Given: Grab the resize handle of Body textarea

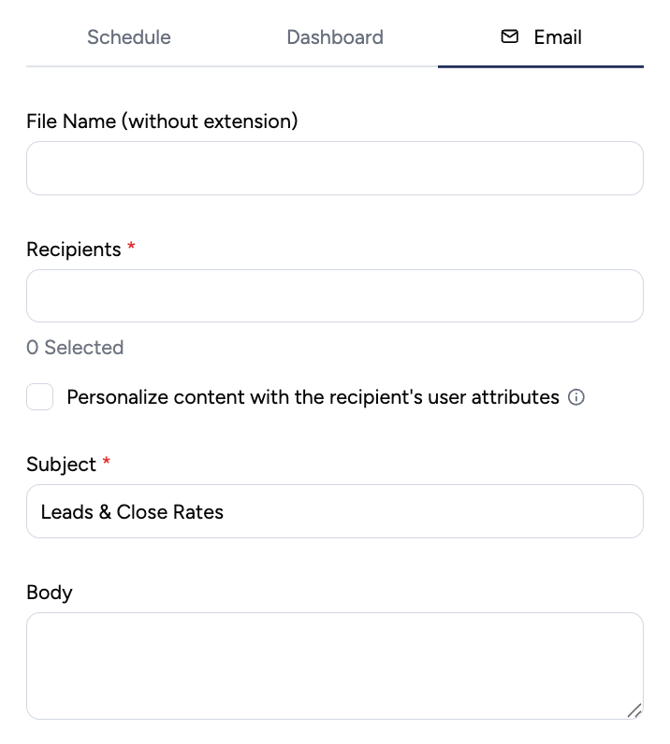Looking at the screenshot, I should tap(634, 710).
